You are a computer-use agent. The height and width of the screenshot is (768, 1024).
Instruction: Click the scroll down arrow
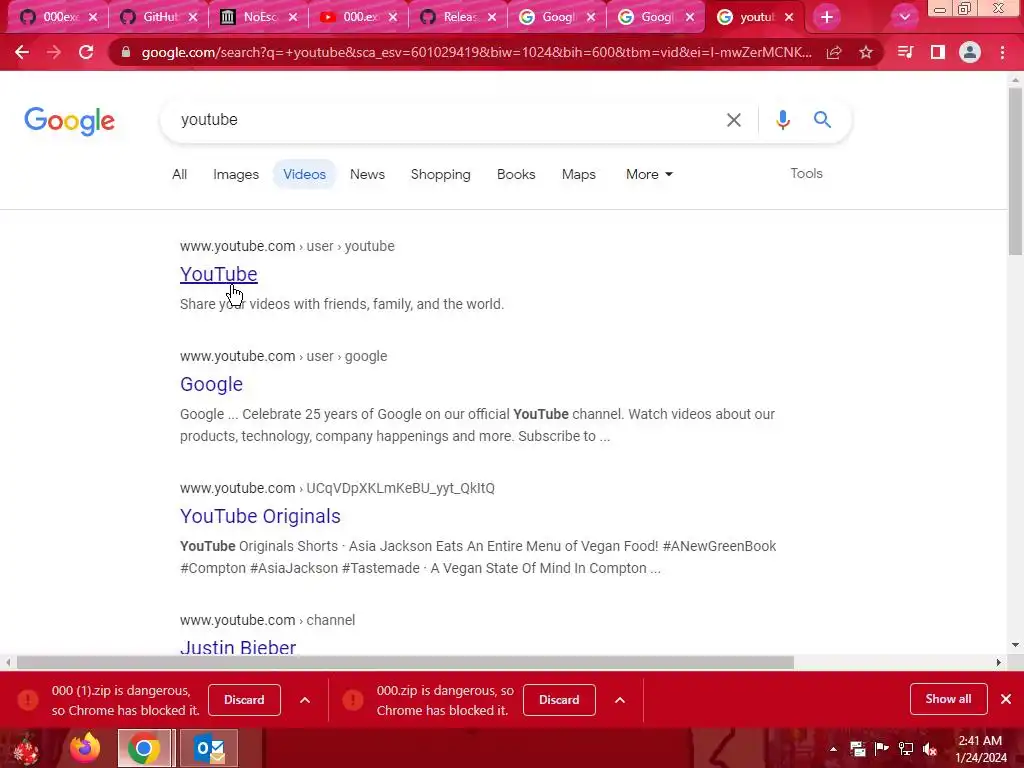click(1015, 645)
